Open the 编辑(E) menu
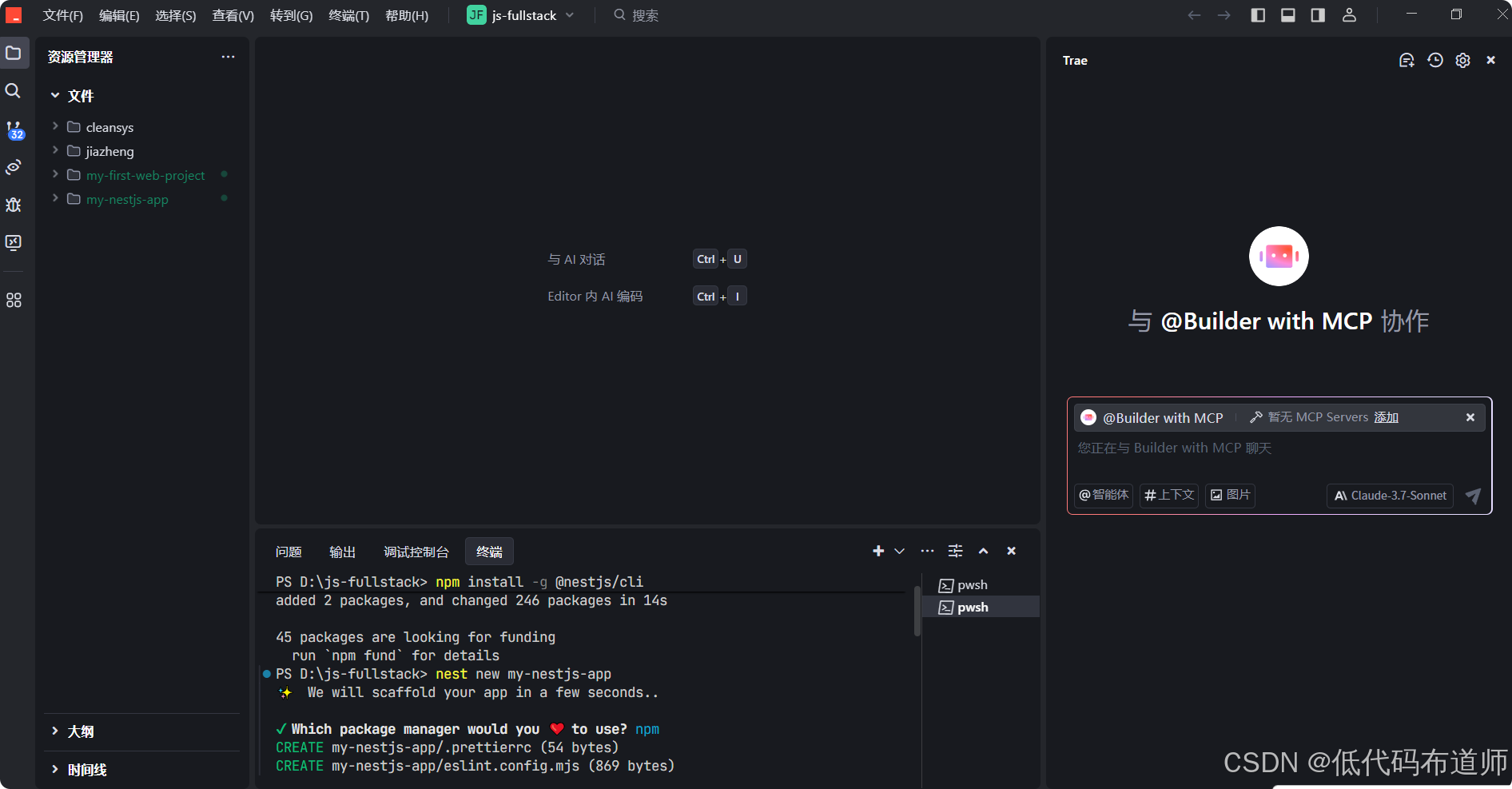The image size is (1512, 789). point(119,15)
